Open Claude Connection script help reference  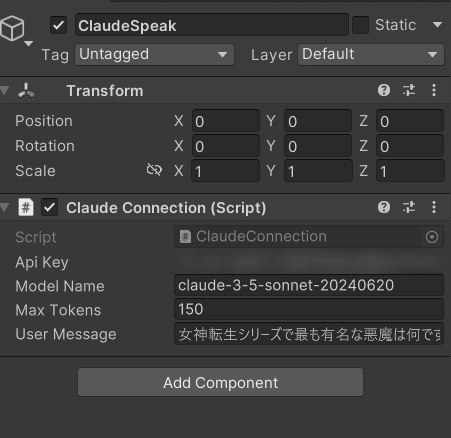(384, 207)
